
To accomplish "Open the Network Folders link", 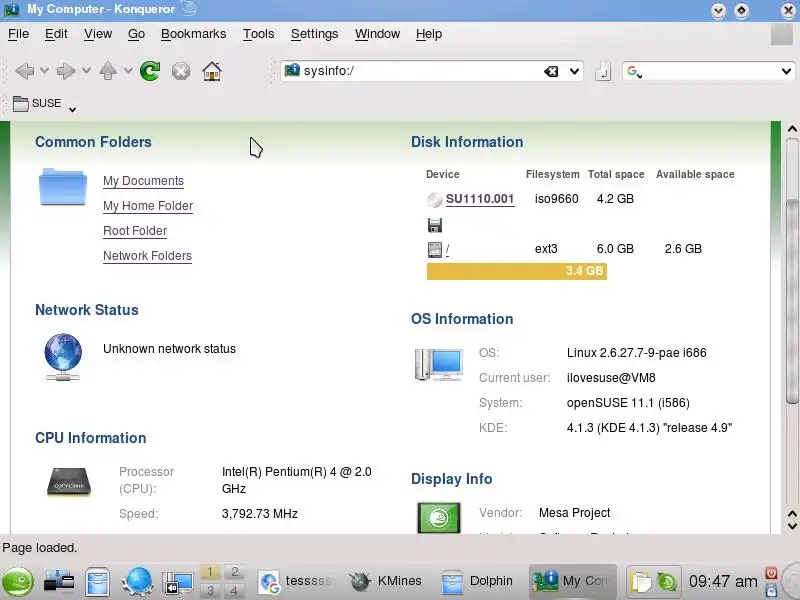I will 147,256.
